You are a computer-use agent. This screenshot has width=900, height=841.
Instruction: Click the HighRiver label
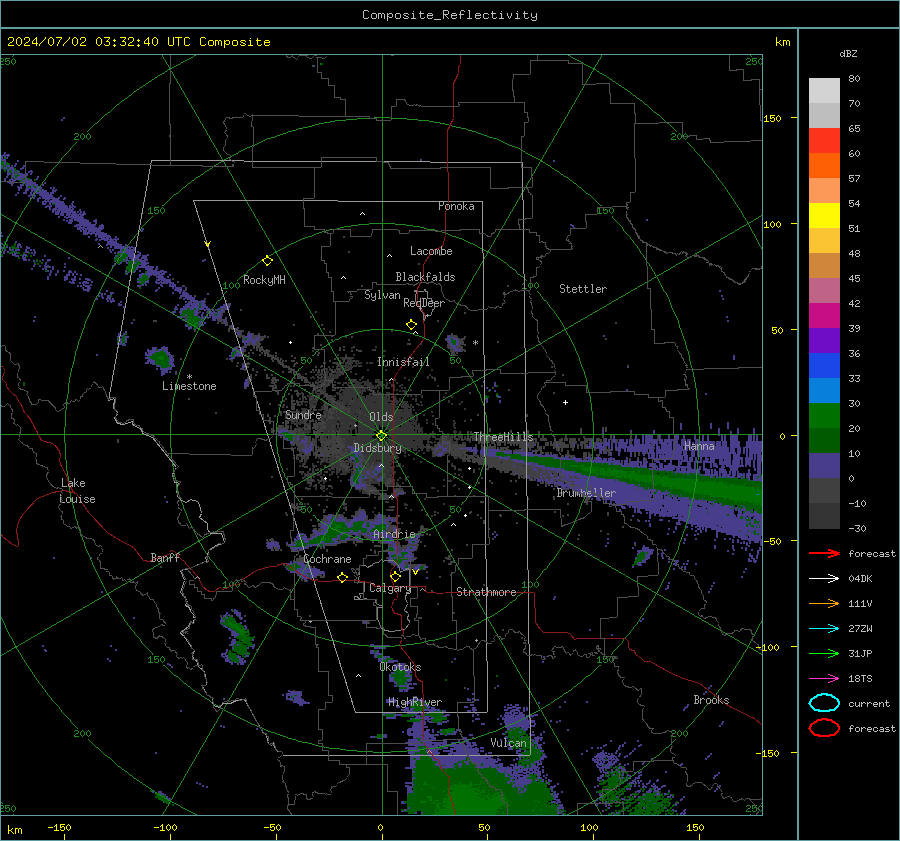point(415,702)
